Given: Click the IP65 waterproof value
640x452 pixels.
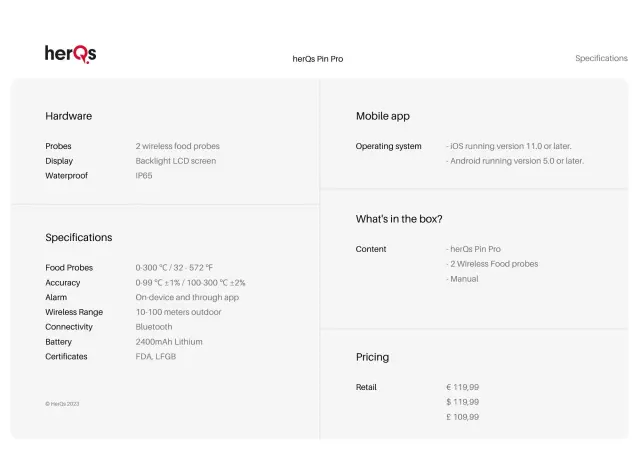Looking at the screenshot, I should (x=144, y=176).
